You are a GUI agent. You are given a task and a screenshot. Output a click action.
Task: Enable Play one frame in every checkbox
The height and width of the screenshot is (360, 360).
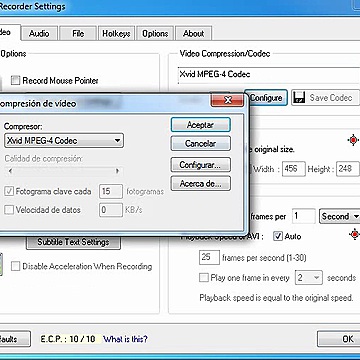pyautogui.click(x=203, y=277)
